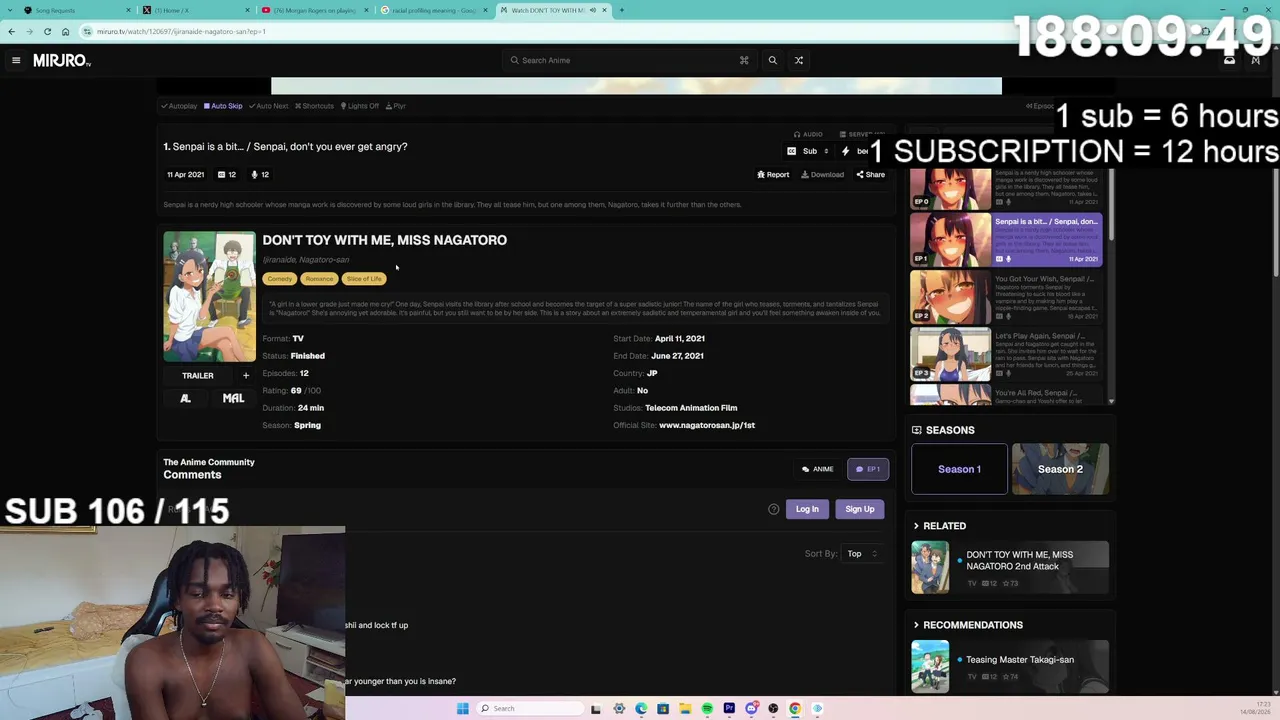Image resolution: width=1280 pixels, height=720 pixels.
Task: Play the TRAILER
Action: (x=198, y=376)
